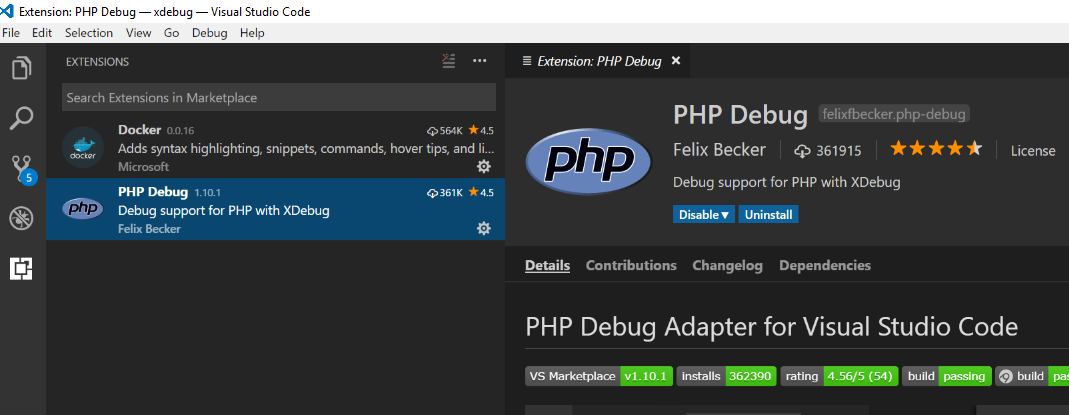Click PHP Debug extension gear icon
The width and height of the screenshot is (1069, 415).
(484, 228)
